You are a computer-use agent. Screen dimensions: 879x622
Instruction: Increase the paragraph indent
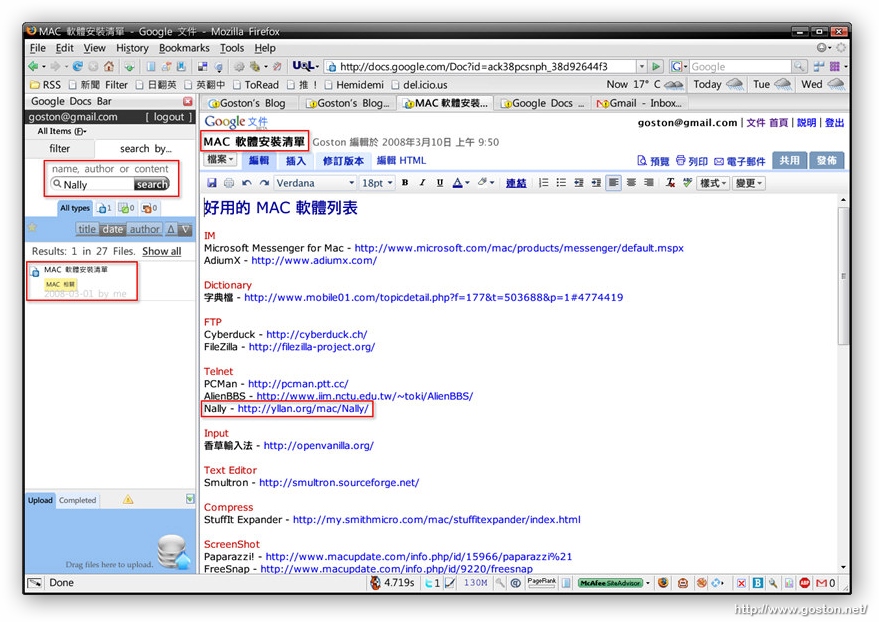pos(596,183)
